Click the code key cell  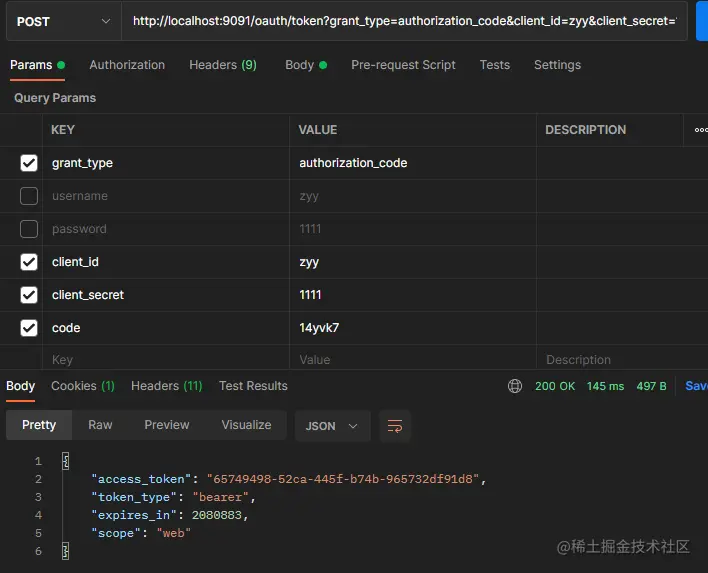pos(166,328)
